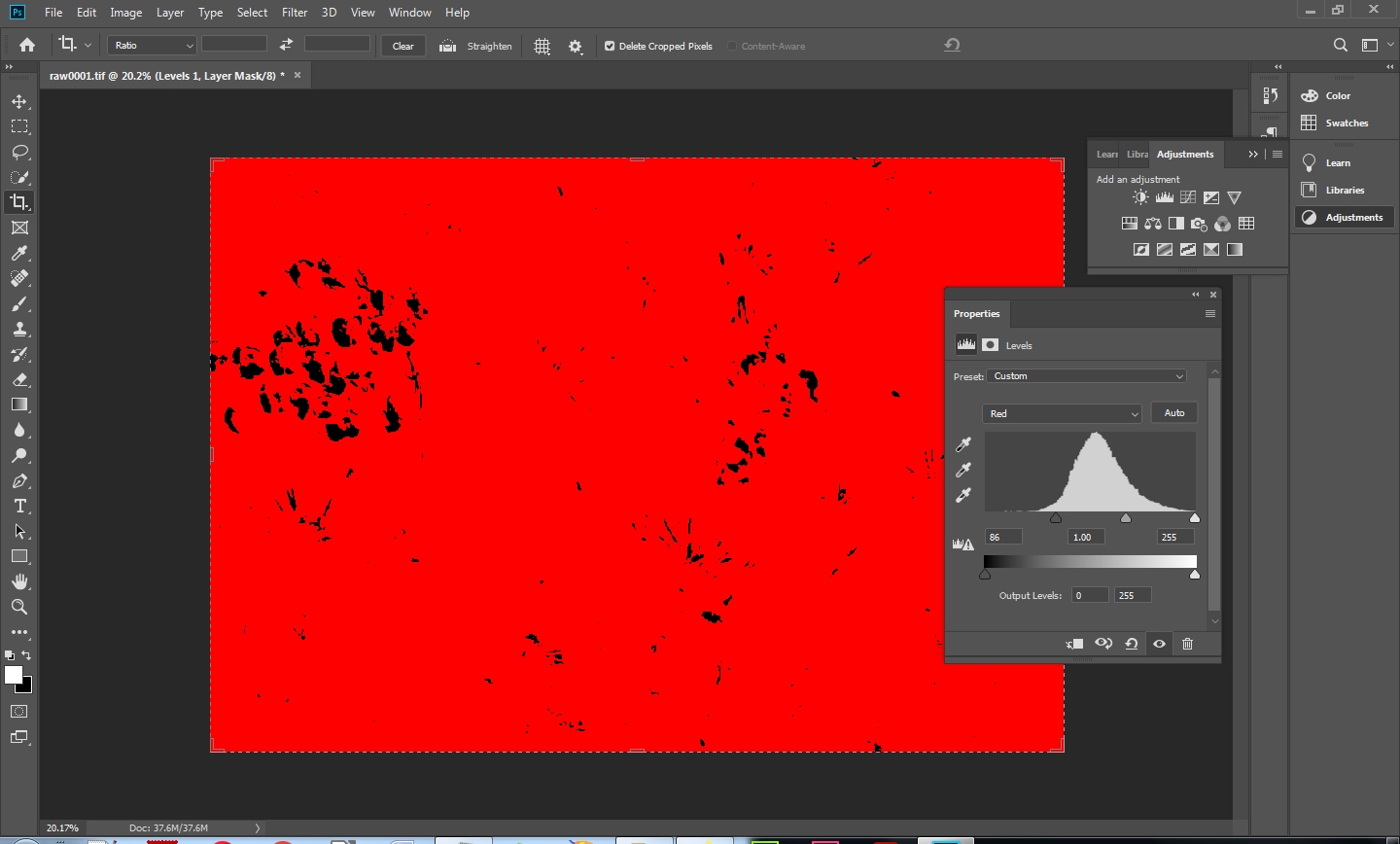Select the Lasso tool
This screenshot has width=1400, height=844.
pyautogui.click(x=19, y=152)
